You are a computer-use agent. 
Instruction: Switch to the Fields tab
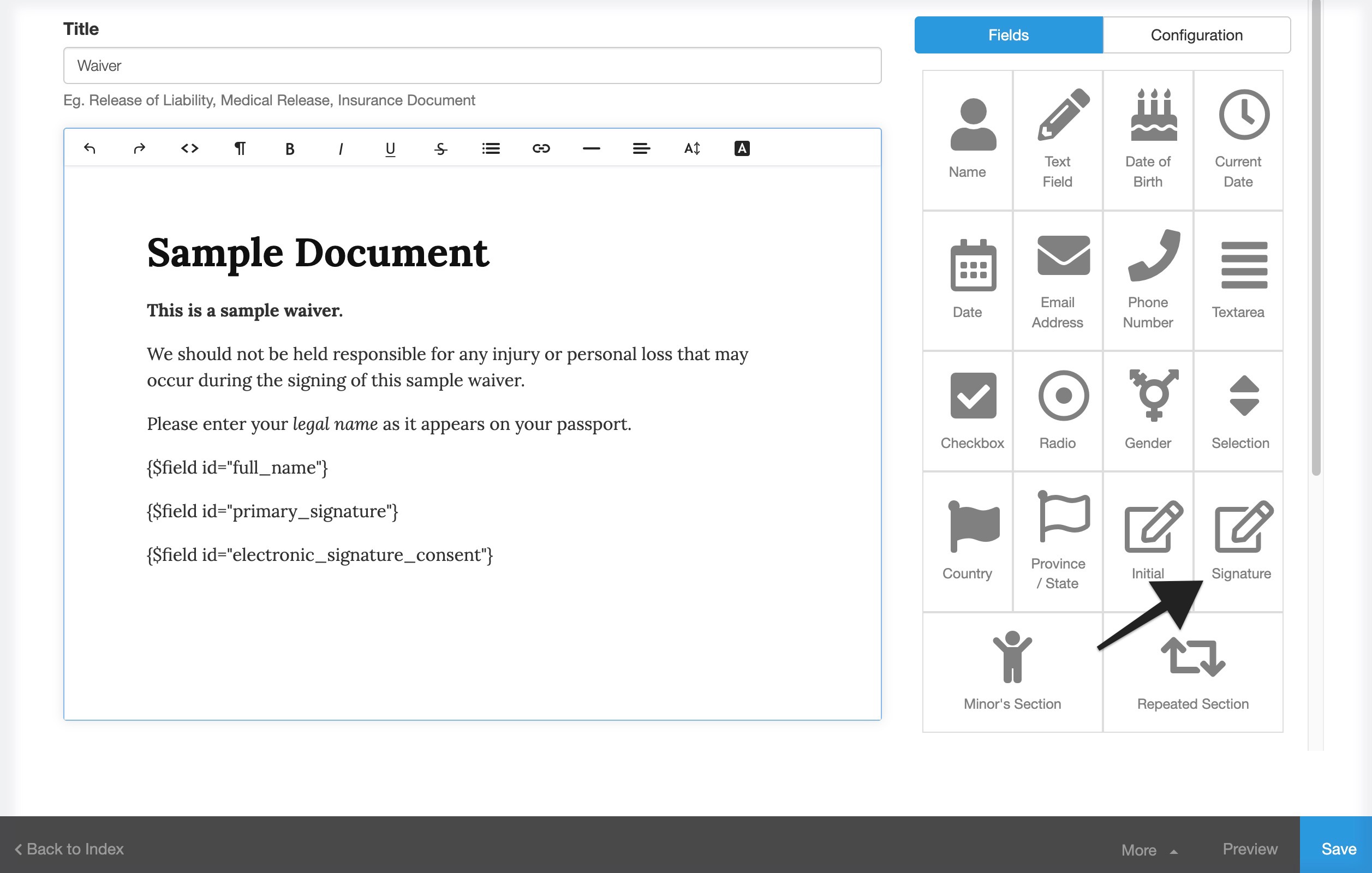tap(1009, 35)
